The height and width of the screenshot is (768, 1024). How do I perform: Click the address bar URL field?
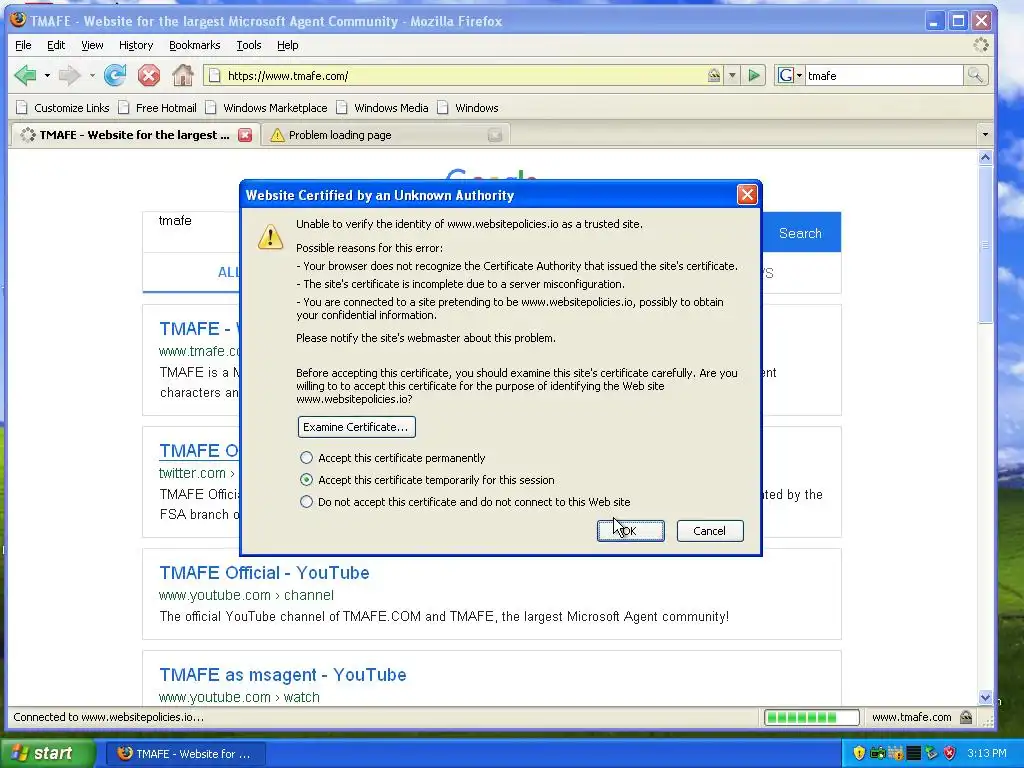click(462, 76)
